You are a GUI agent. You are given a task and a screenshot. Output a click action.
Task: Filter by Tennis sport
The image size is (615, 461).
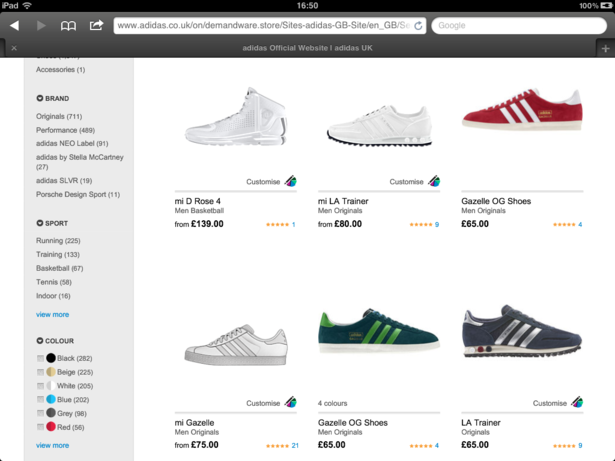click(x=54, y=282)
